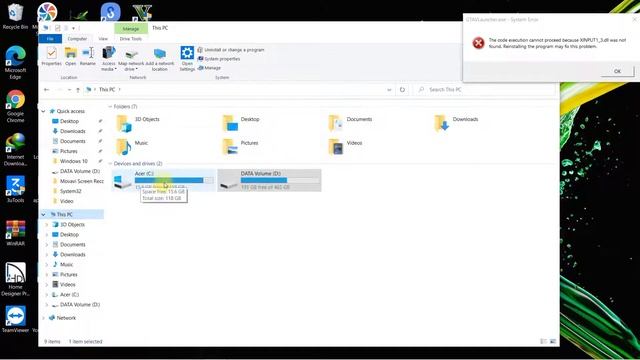Screen dimensions: 640x360
Task: Click the Search This PC field
Action: 485,89
